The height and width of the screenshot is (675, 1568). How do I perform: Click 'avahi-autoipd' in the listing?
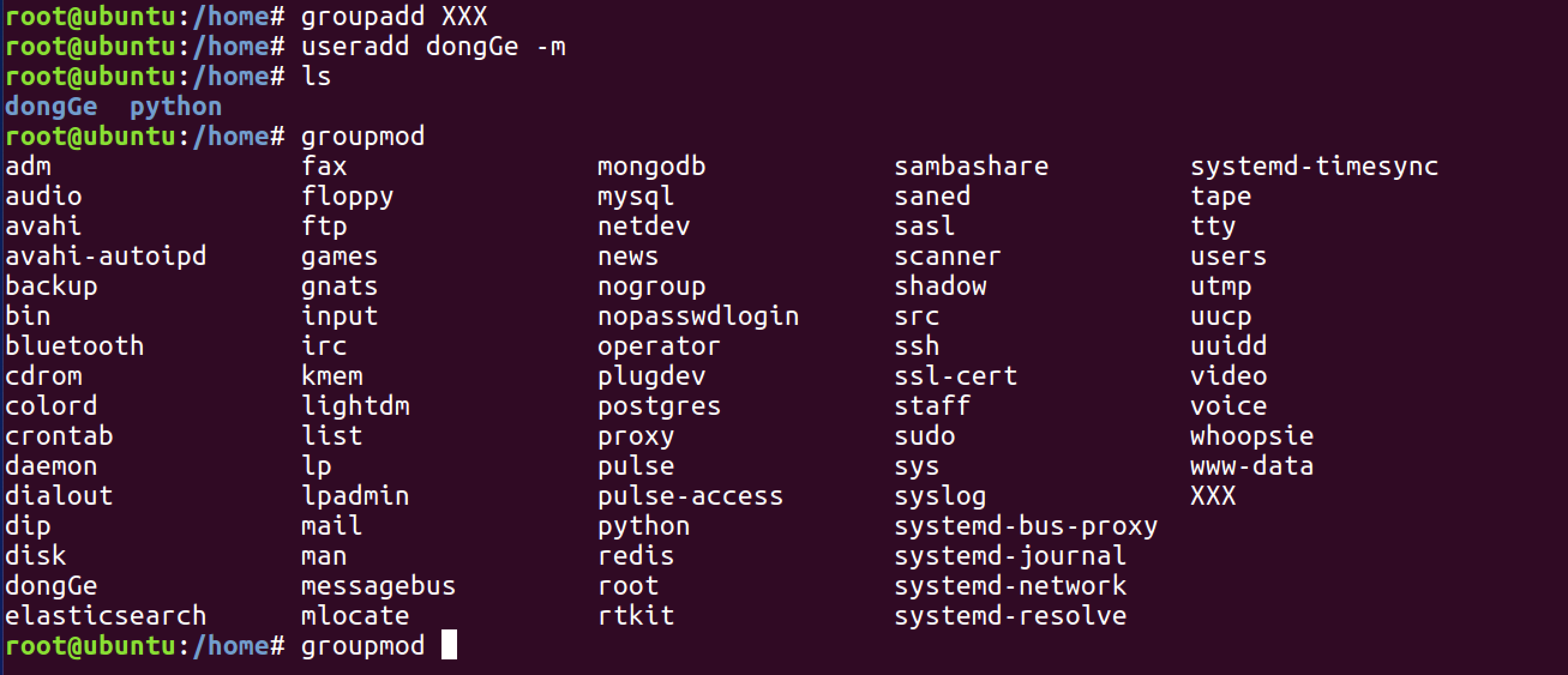click(106, 257)
